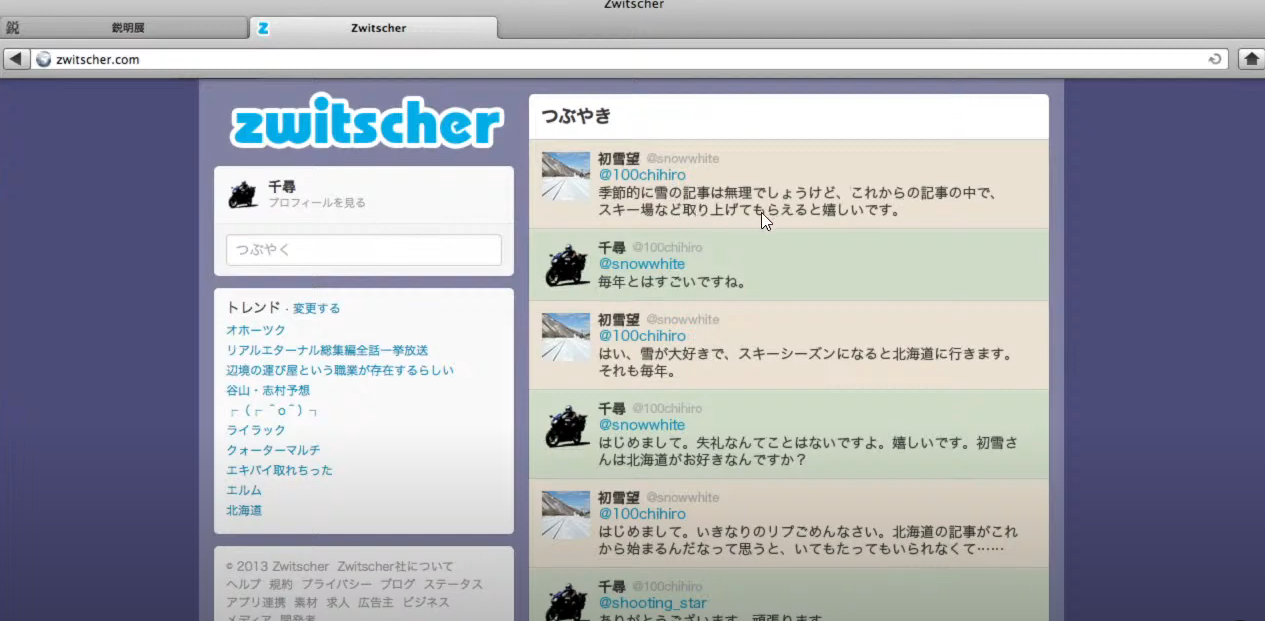The height and width of the screenshot is (621, 1265).
Task: Open the motorcycle profile avatar beside 千尋 in the sidebar
Action: (243, 194)
